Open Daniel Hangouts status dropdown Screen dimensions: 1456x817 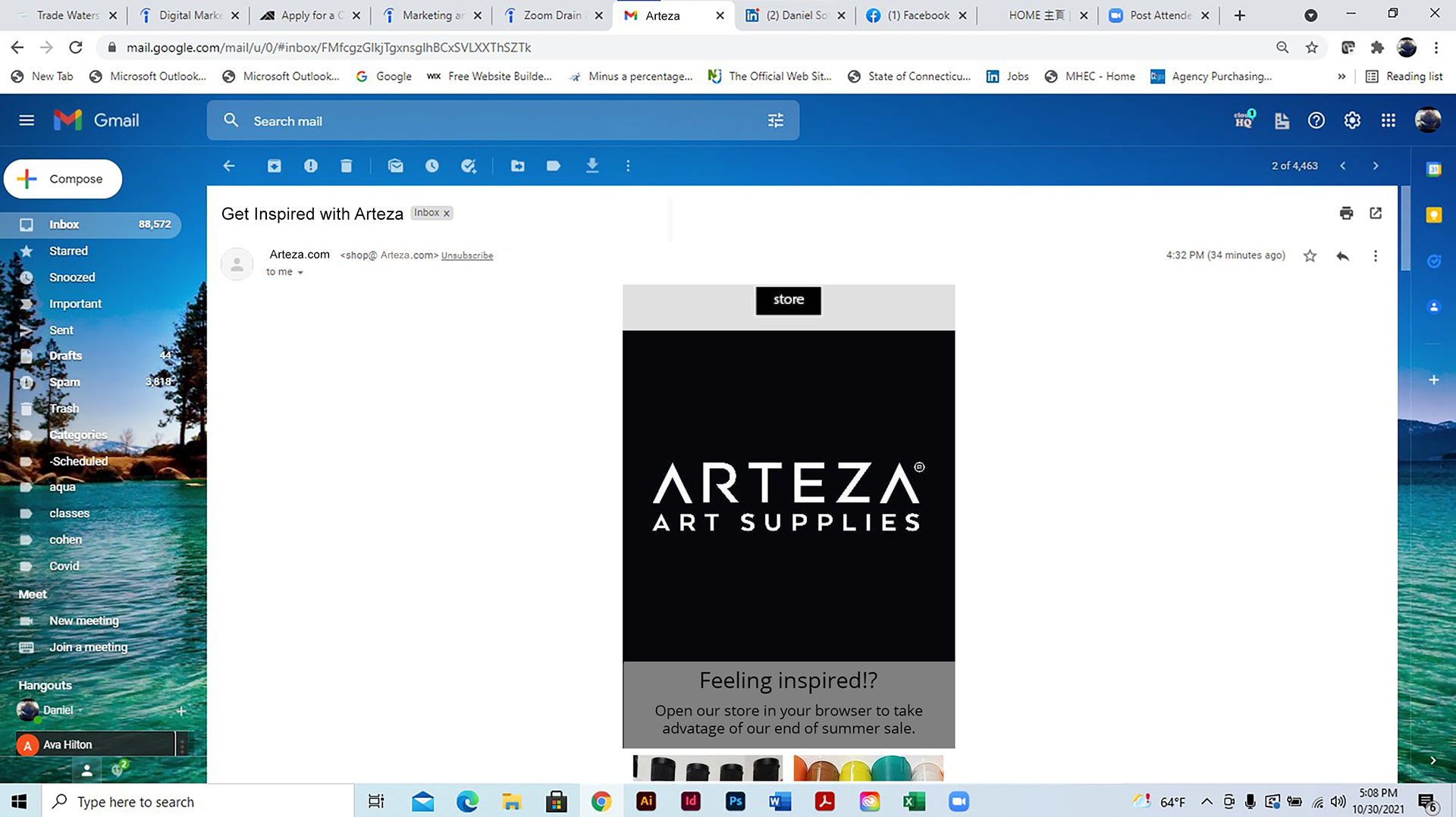point(80,711)
